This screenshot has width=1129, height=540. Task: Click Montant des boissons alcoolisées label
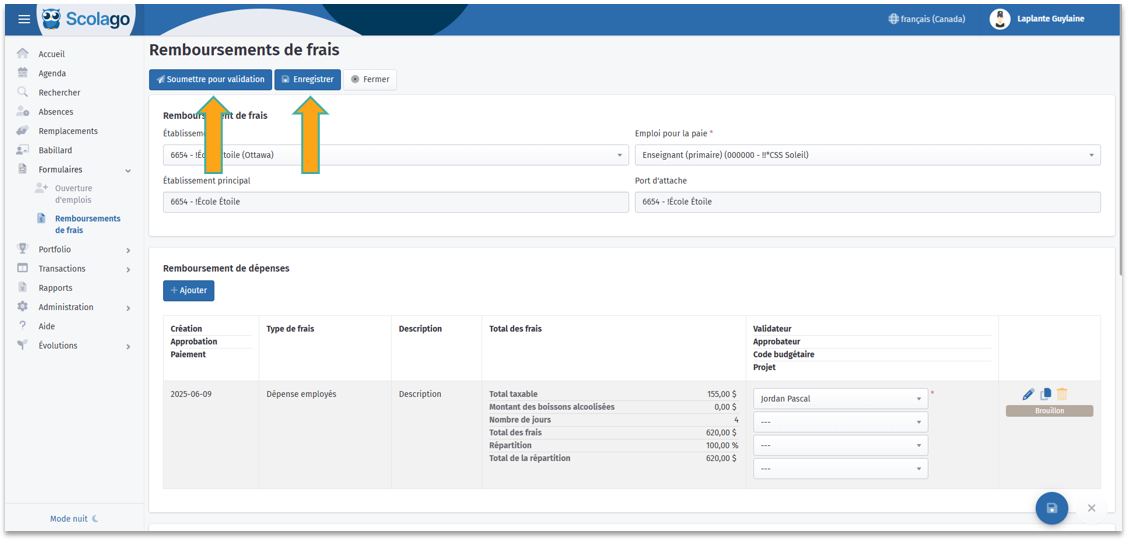click(x=552, y=407)
